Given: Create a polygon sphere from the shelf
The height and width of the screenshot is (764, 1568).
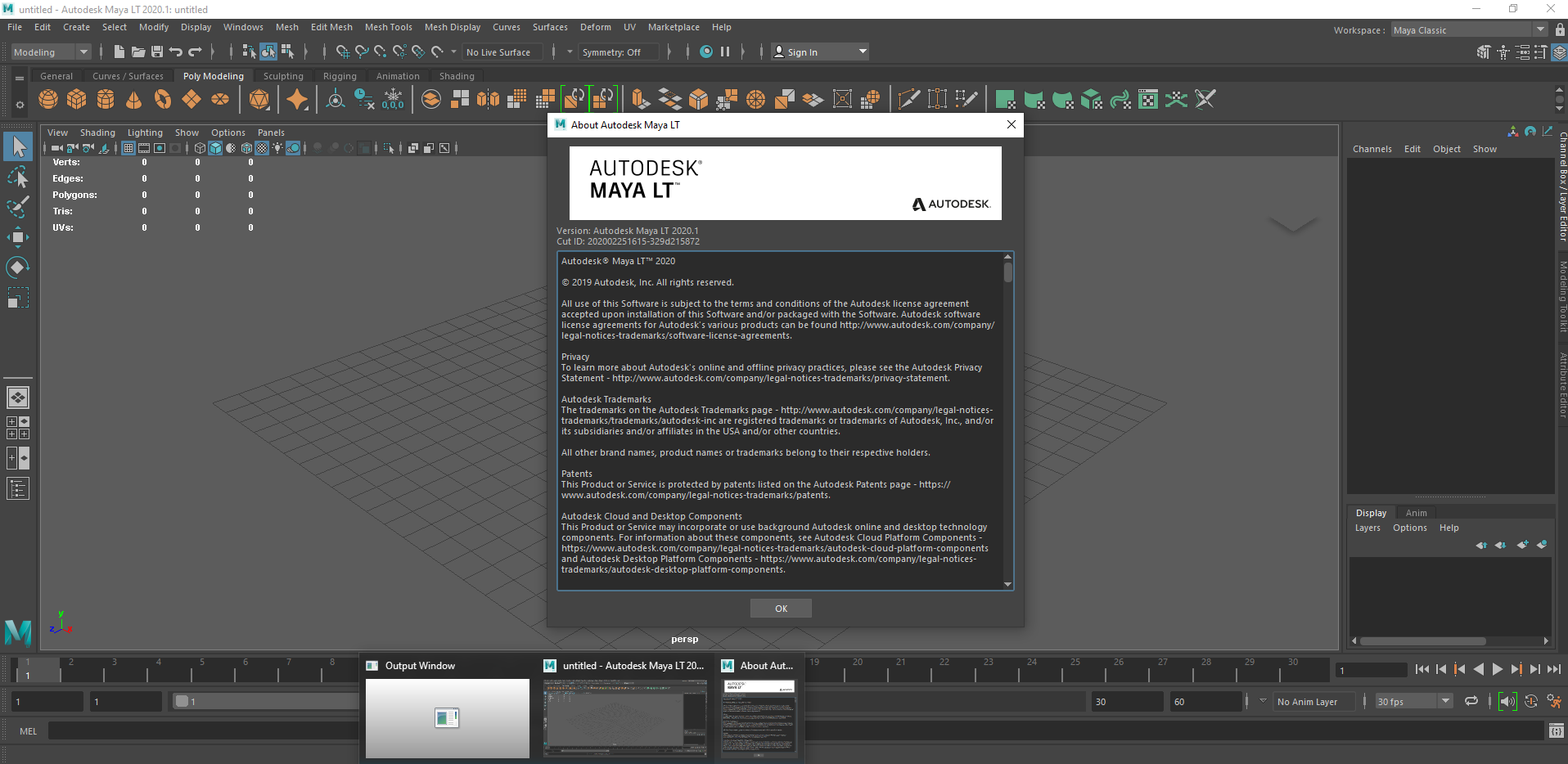Looking at the screenshot, I should point(48,100).
